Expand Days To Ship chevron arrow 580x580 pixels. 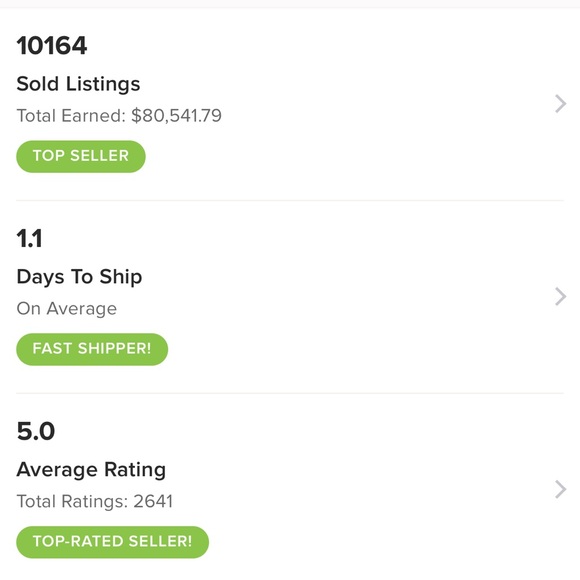pos(561,297)
